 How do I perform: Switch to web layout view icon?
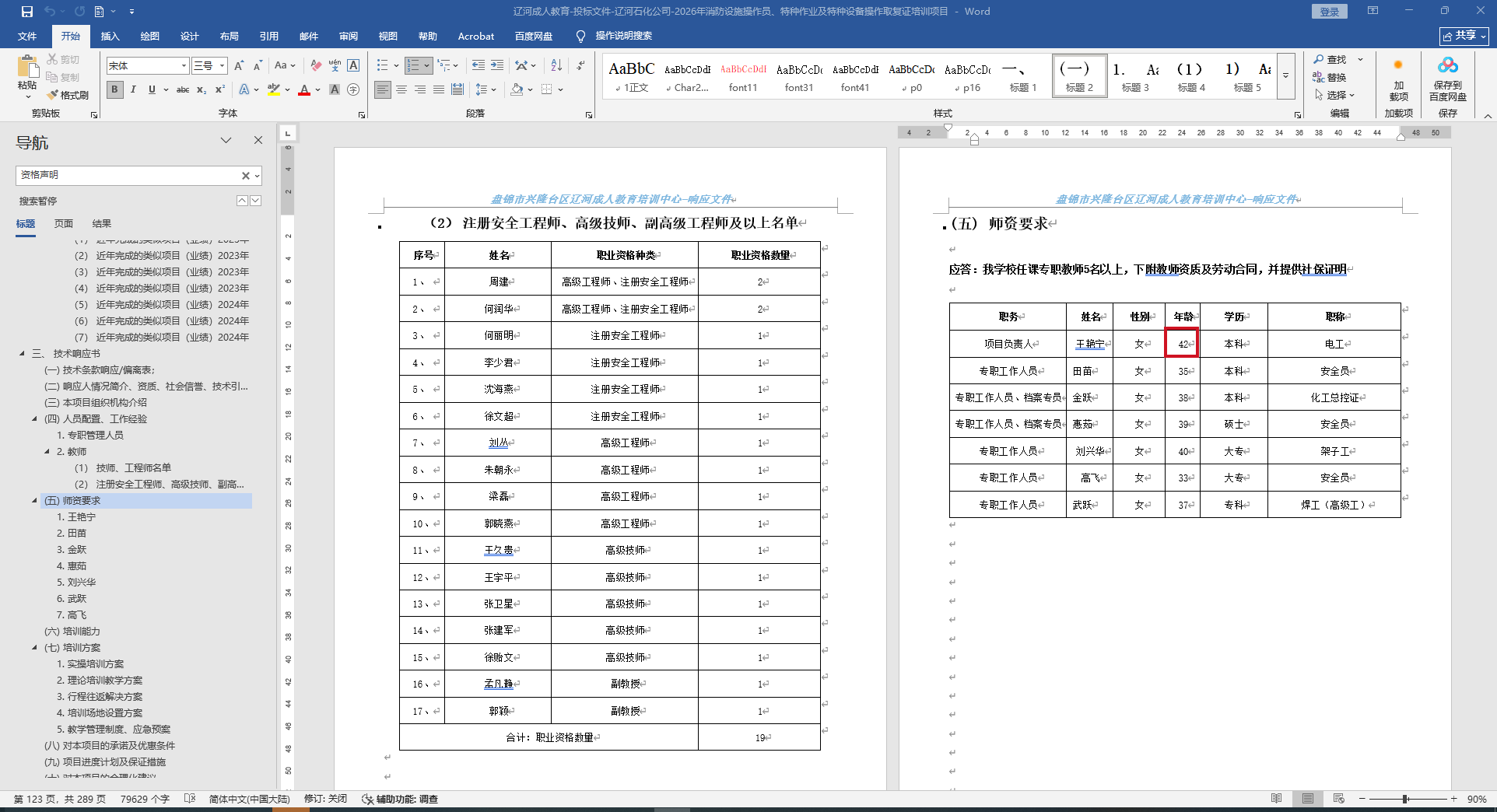click(x=1338, y=799)
